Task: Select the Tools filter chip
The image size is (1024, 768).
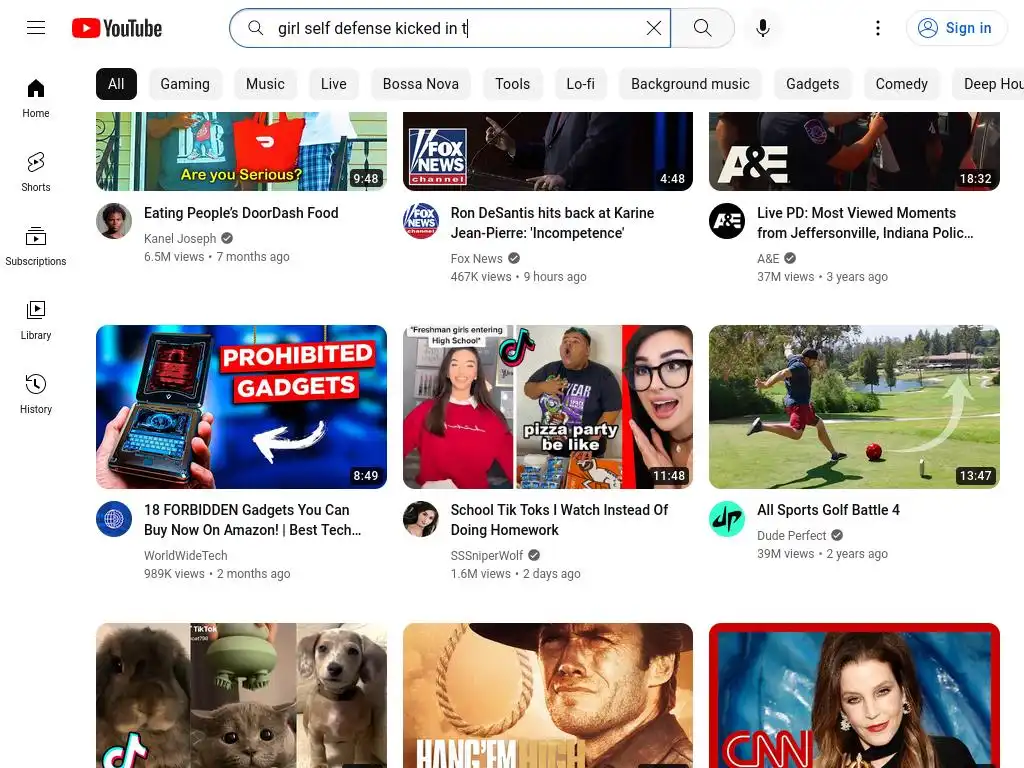Action: pos(513,84)
